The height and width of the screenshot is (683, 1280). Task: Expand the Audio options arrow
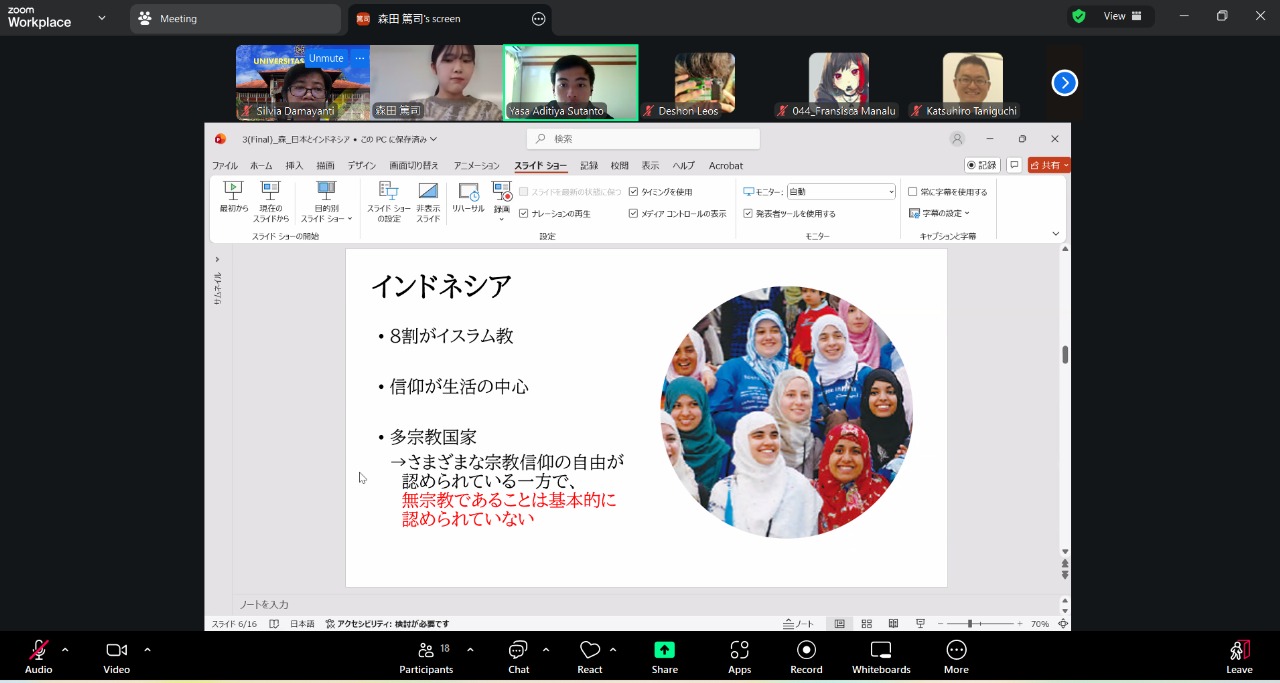tap(65, 650)
